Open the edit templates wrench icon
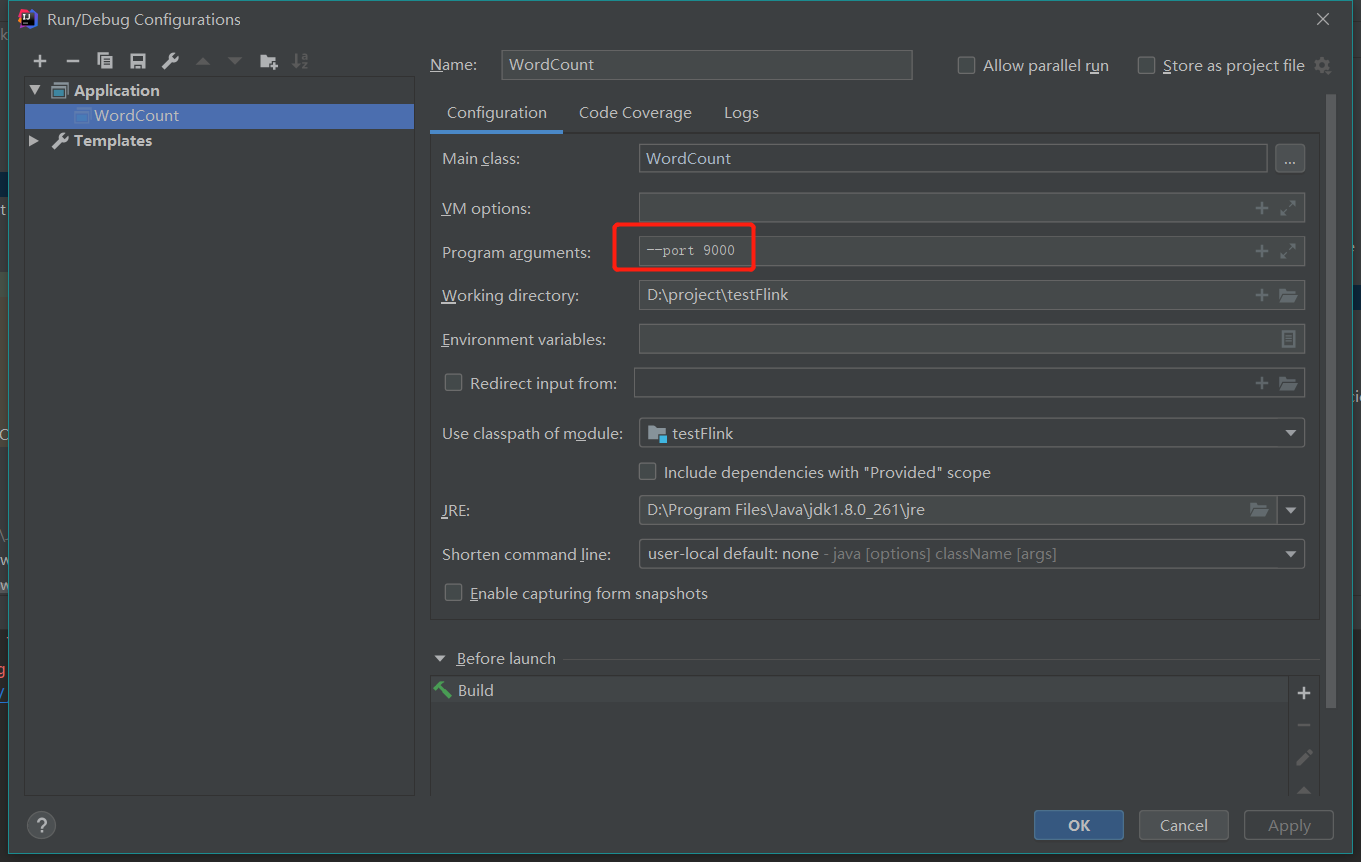 (x=170, y=62)
